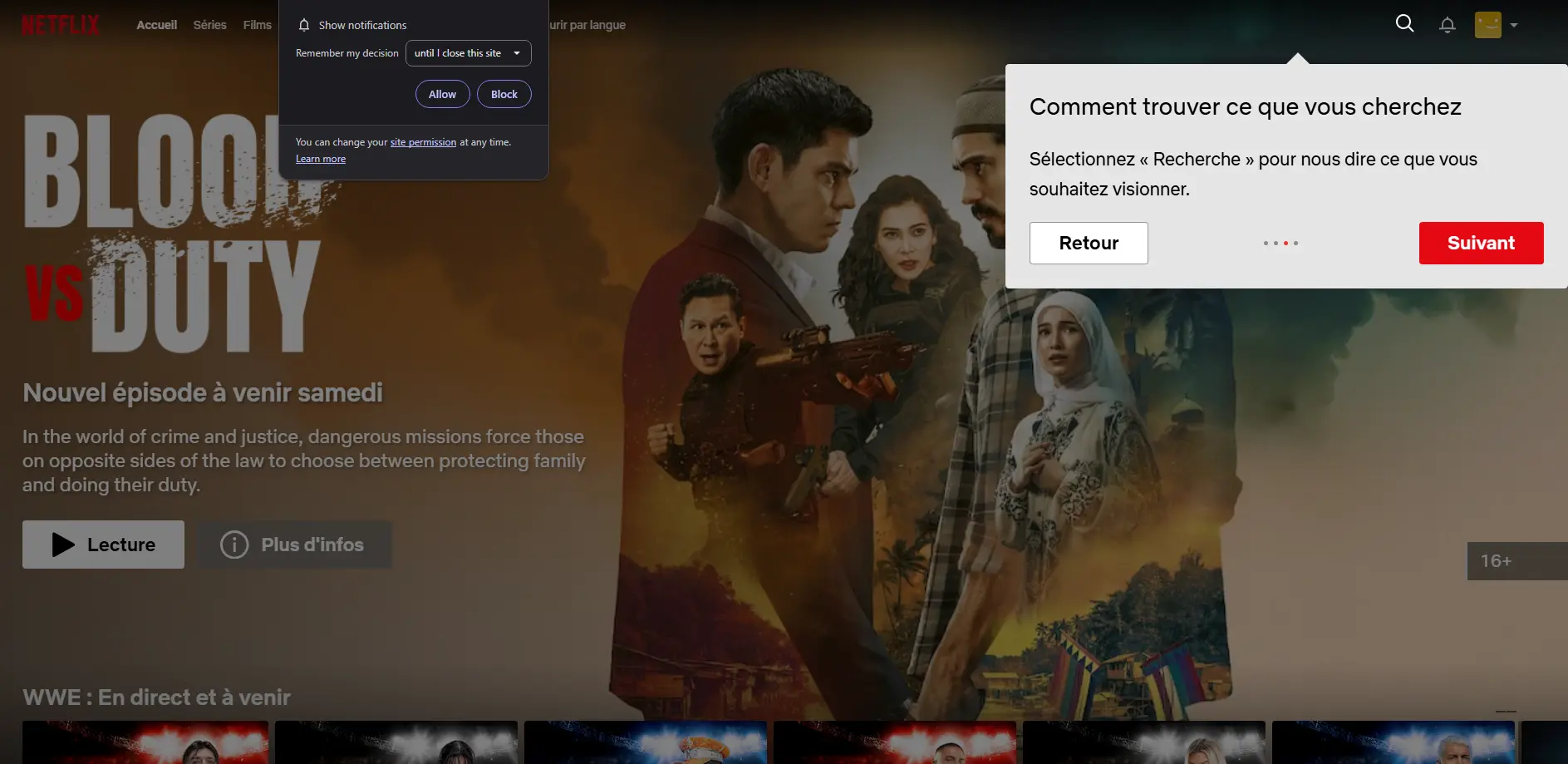
Task: Allow notifications in the browser prompt
Action: [442, 94]
